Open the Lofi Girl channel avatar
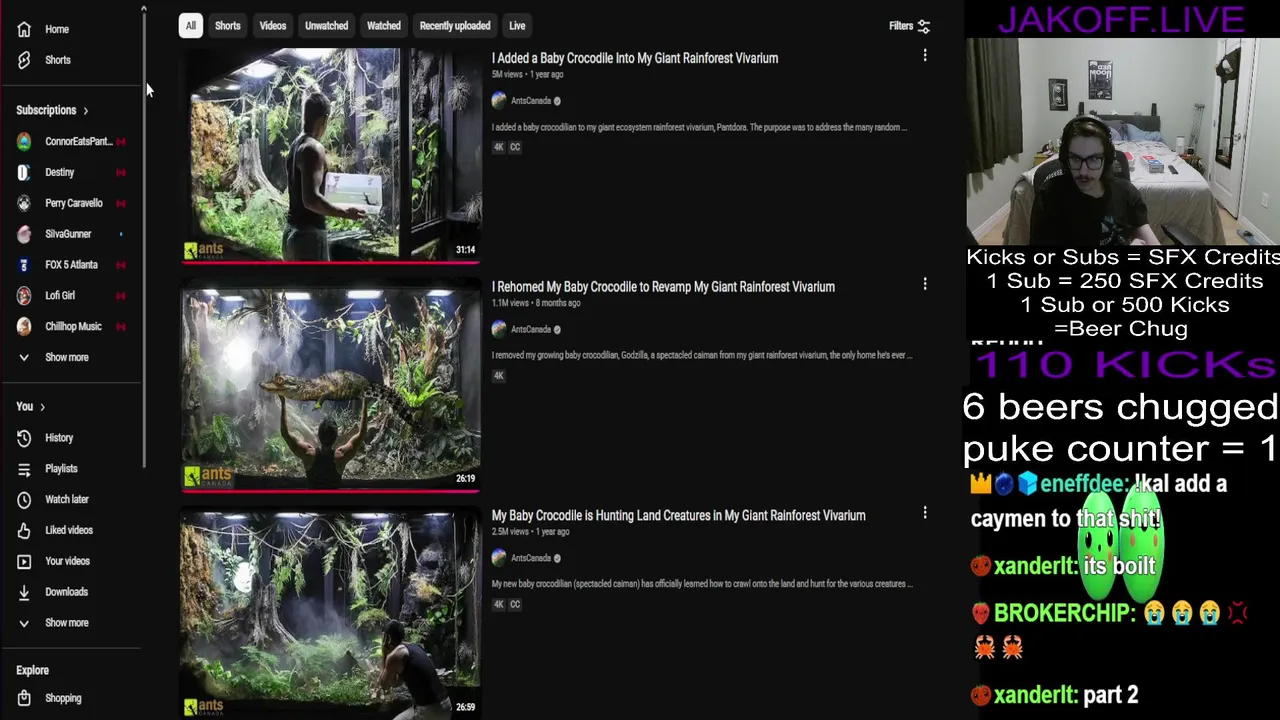Screen dimensions: 1280x720 24,296
